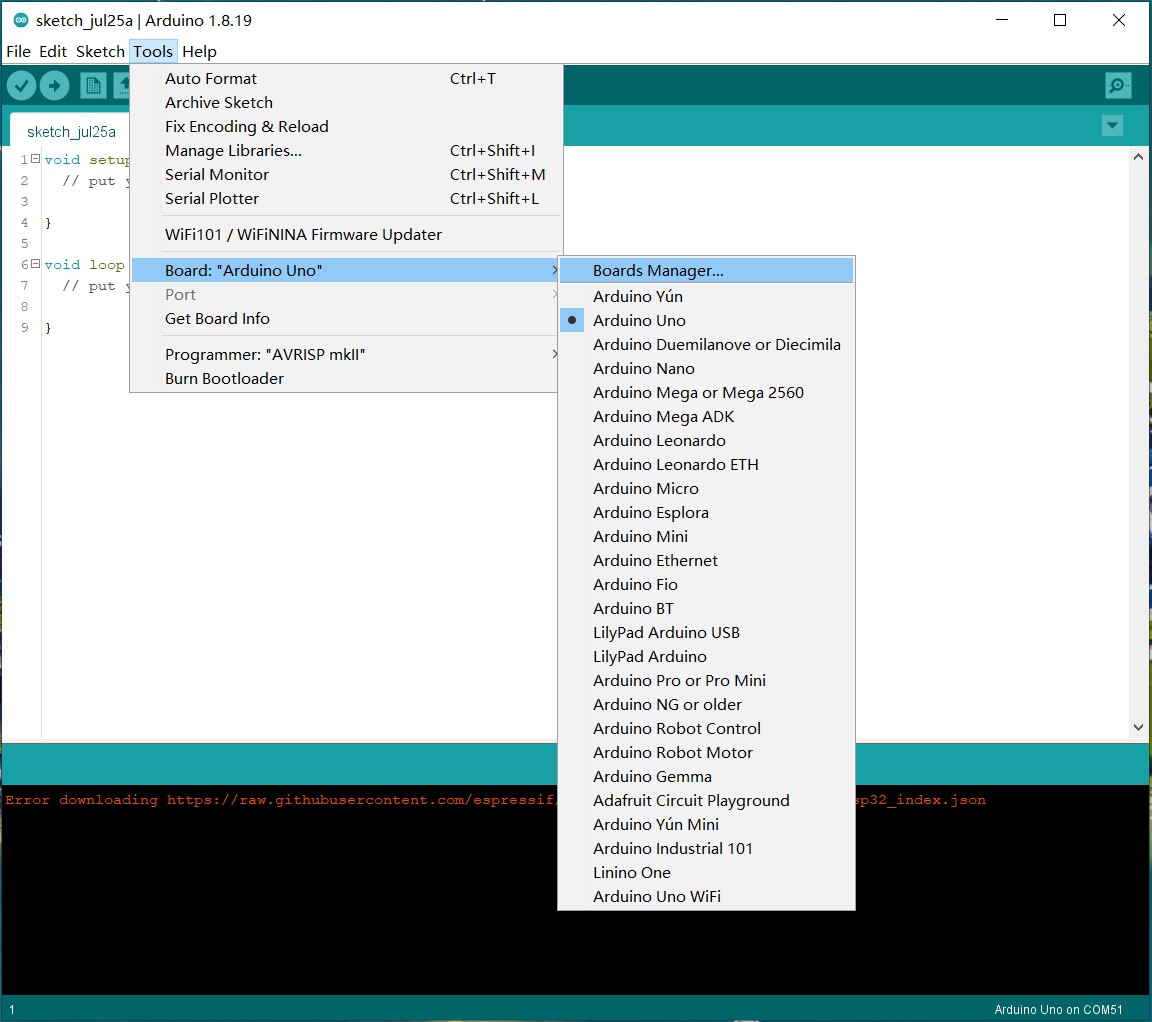Click the 'void loop' code line
1152x1022 pixels.
tap(84, 265)
